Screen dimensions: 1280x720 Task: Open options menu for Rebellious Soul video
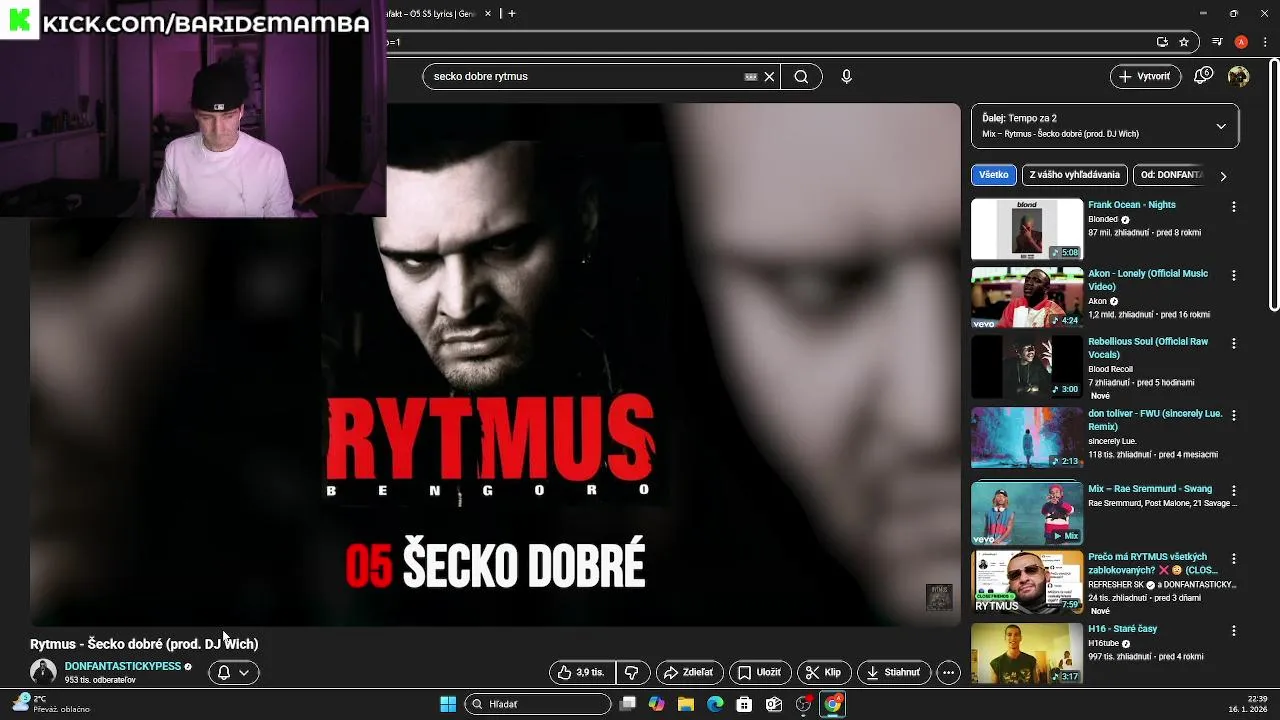point(1233,343)
